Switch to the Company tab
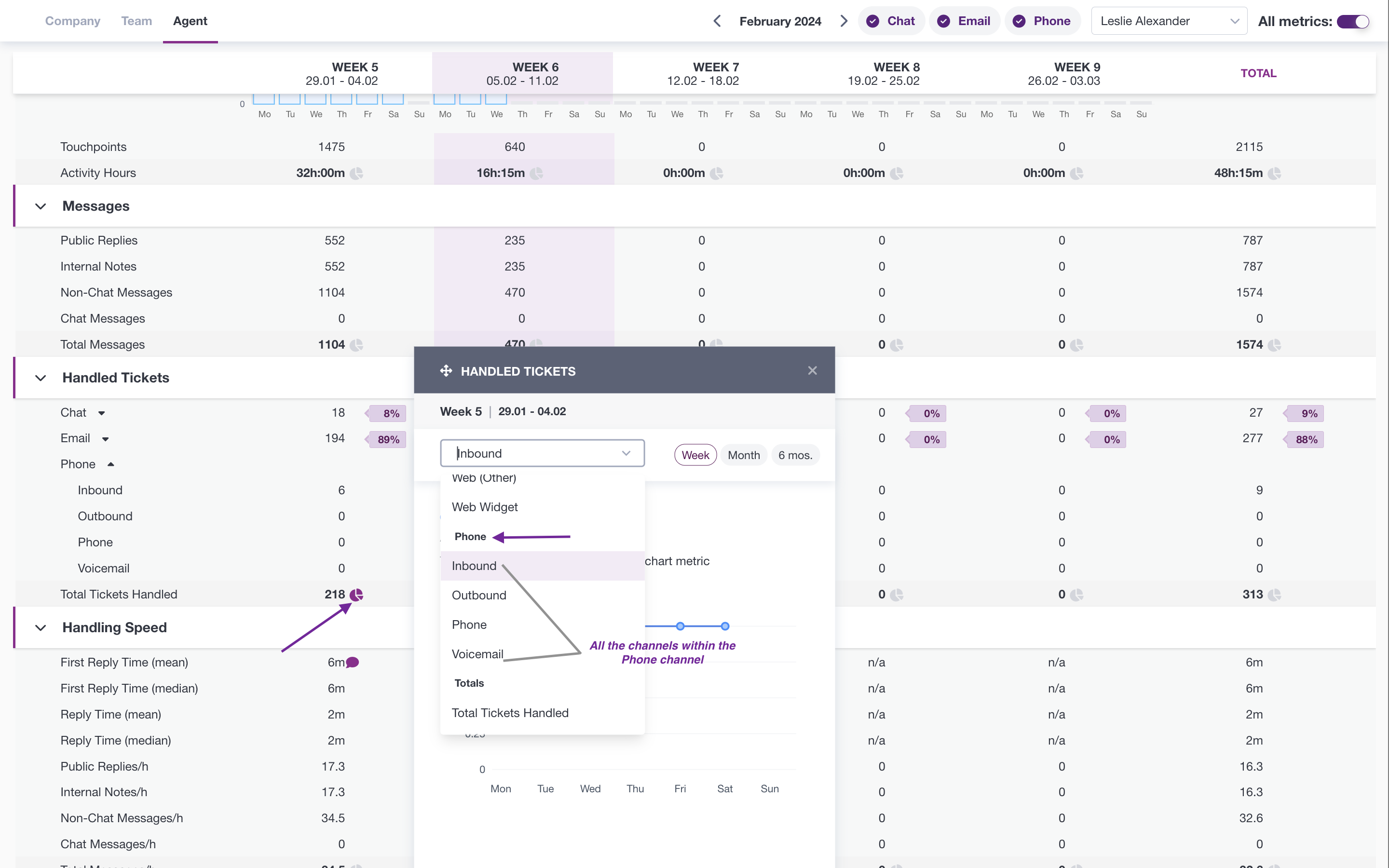This screenshot has height=868, width=1389. pos(73,21)
